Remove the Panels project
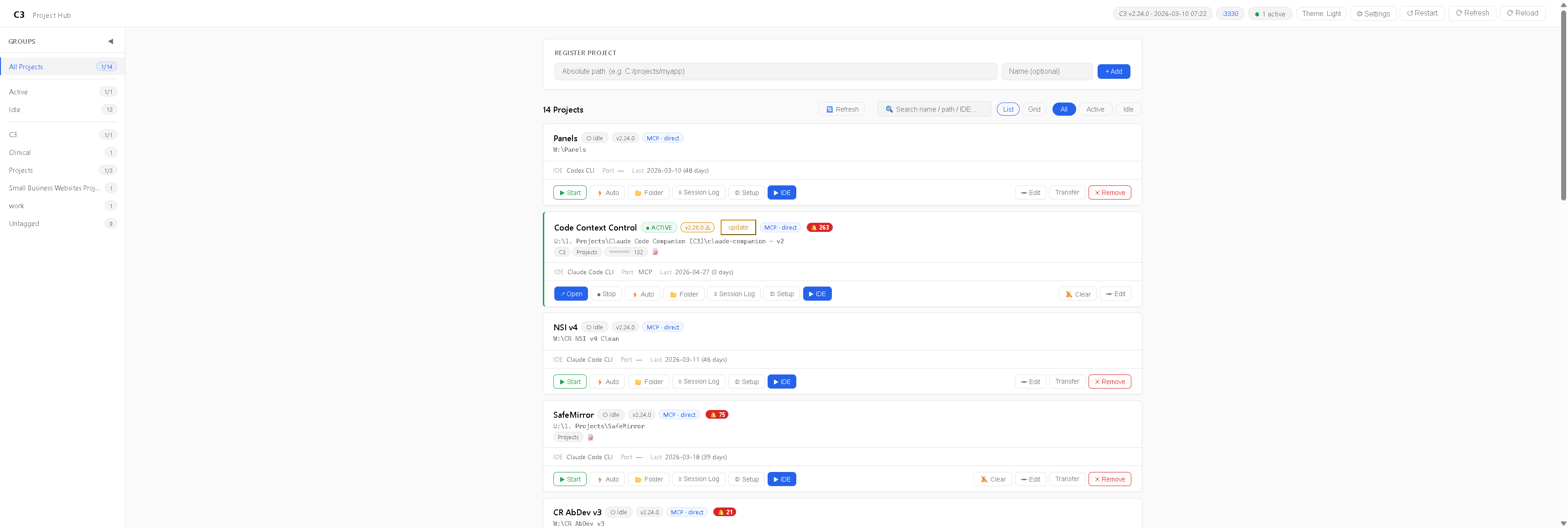The image size is (1568, 528). point(1109,193)
